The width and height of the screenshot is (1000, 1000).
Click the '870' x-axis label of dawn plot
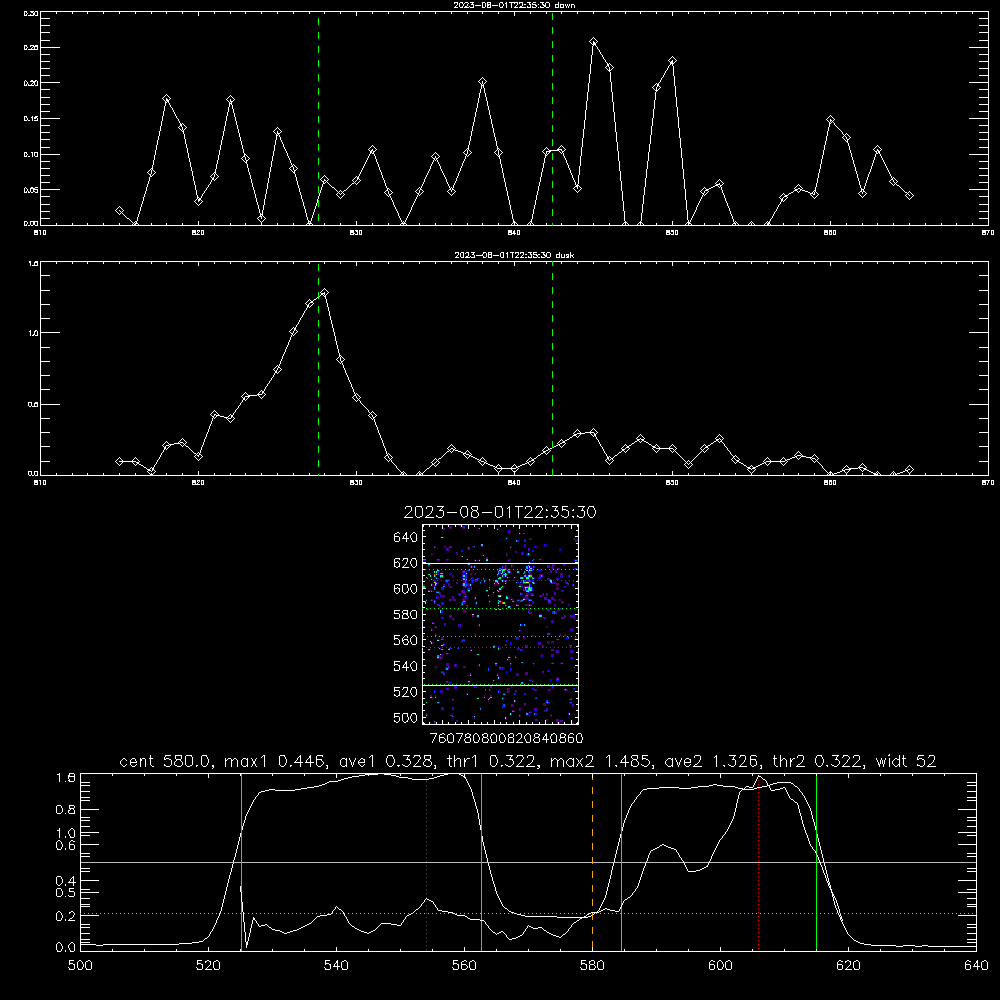click(x=988, y=233)
